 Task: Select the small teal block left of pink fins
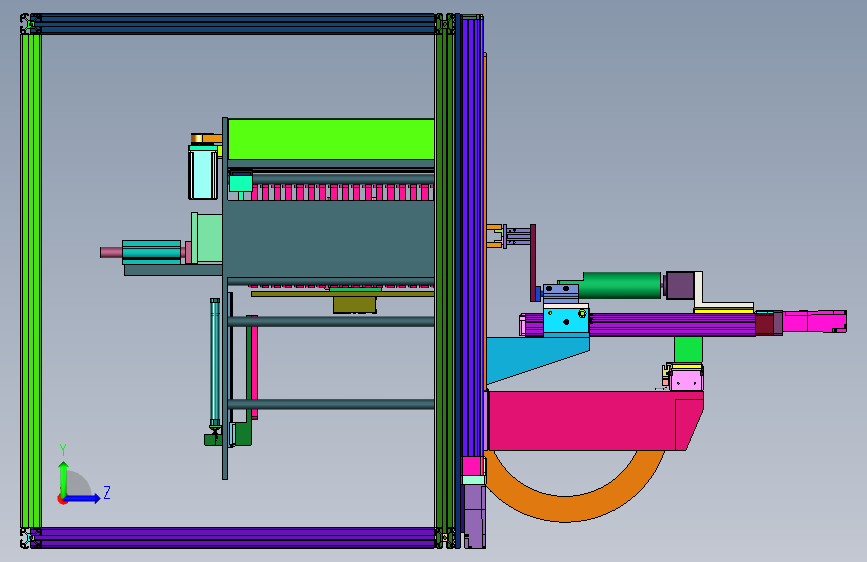pos(241,182)
